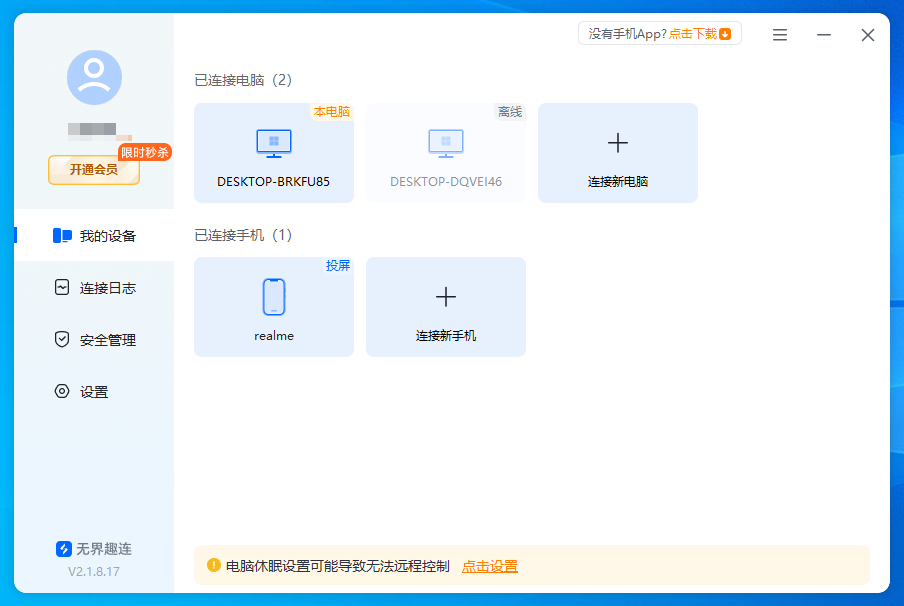
Task: Click the 无界趣连 app logo
Action: pyautogui.click(x=62, y=548)
